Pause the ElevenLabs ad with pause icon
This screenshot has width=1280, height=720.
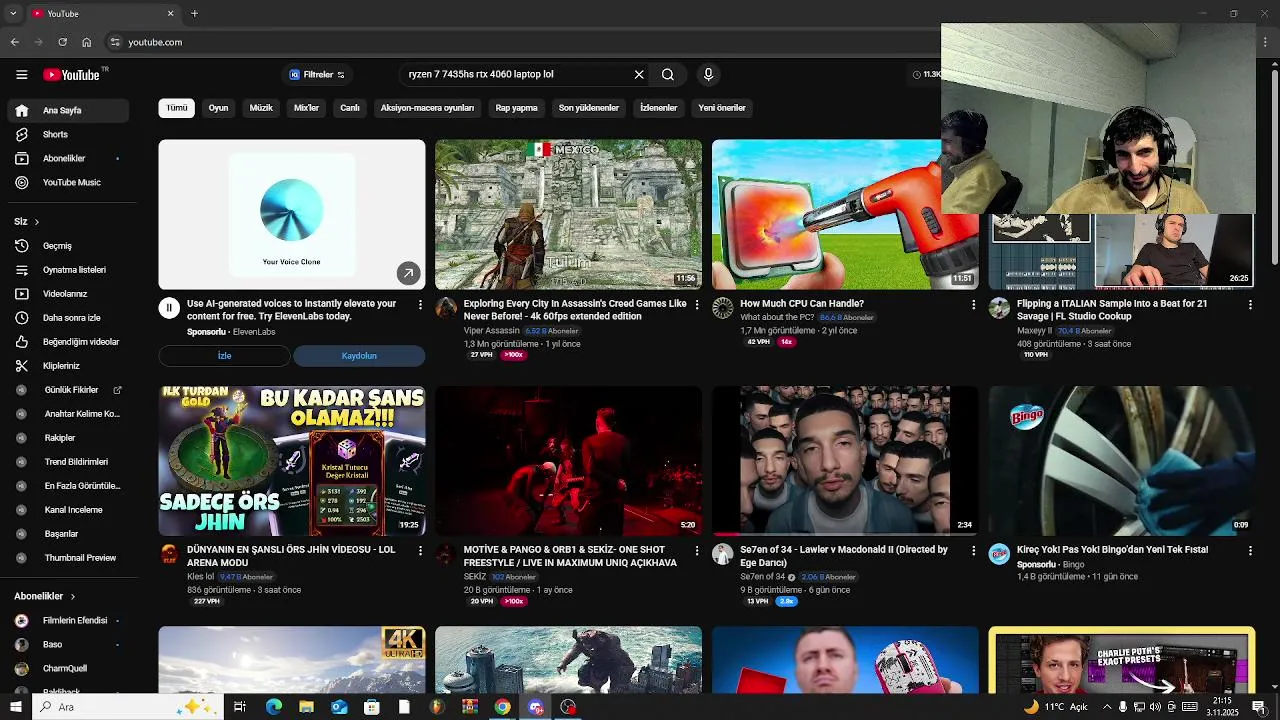[169, 308]
